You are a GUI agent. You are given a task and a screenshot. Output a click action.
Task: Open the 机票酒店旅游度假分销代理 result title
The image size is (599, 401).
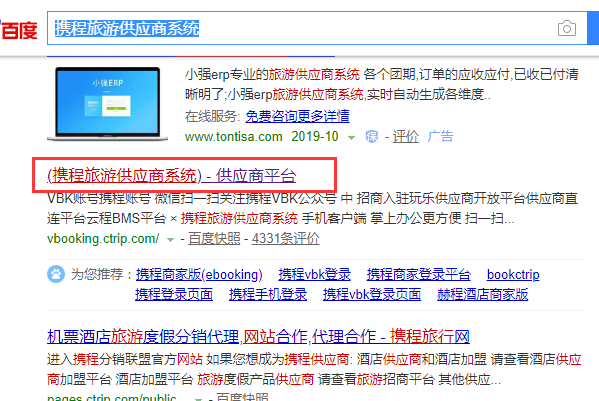(258, 337)
